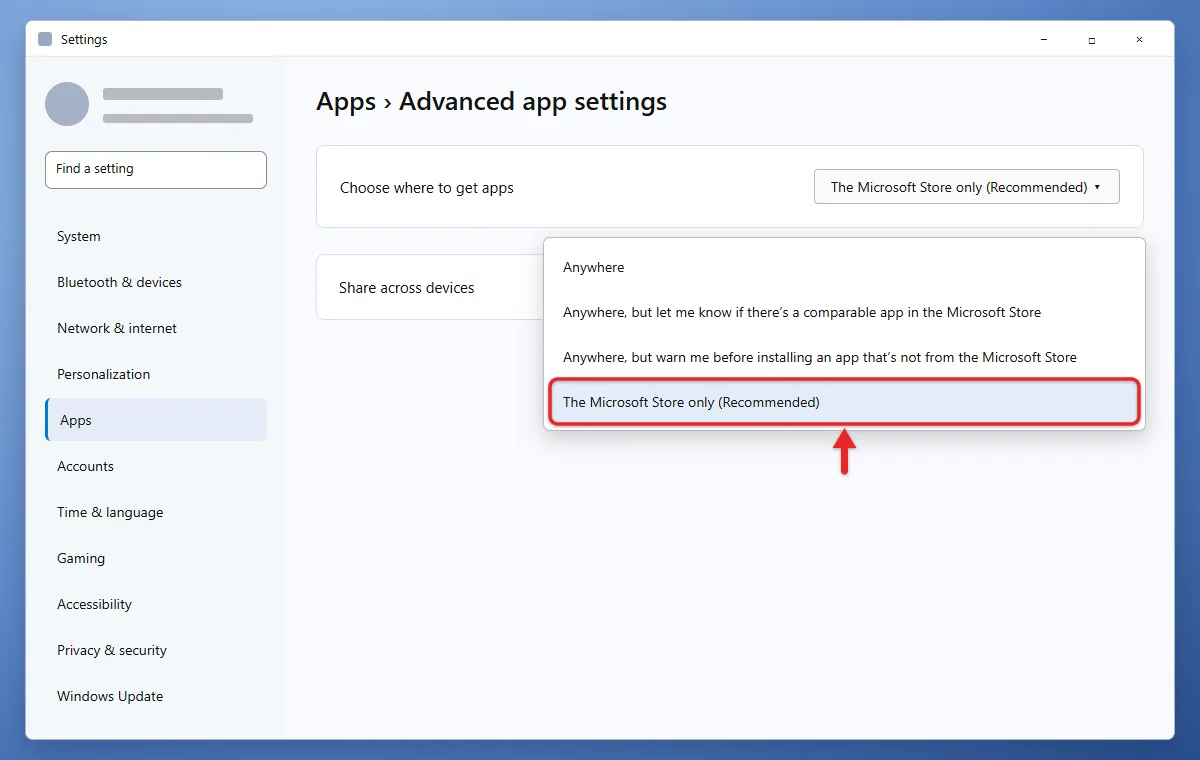Image resolution: width=1200 pixels, height=760 pixels.
Task: Open Windows Update settings
Action: tap(156, 697)
